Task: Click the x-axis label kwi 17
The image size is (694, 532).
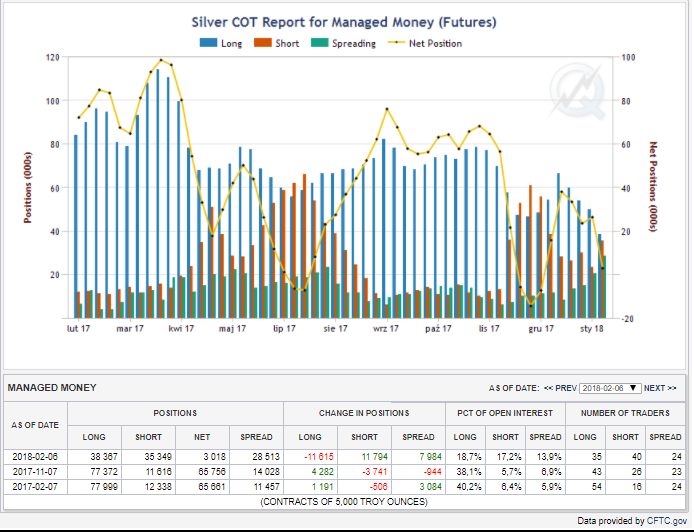Action: (181, 329)
